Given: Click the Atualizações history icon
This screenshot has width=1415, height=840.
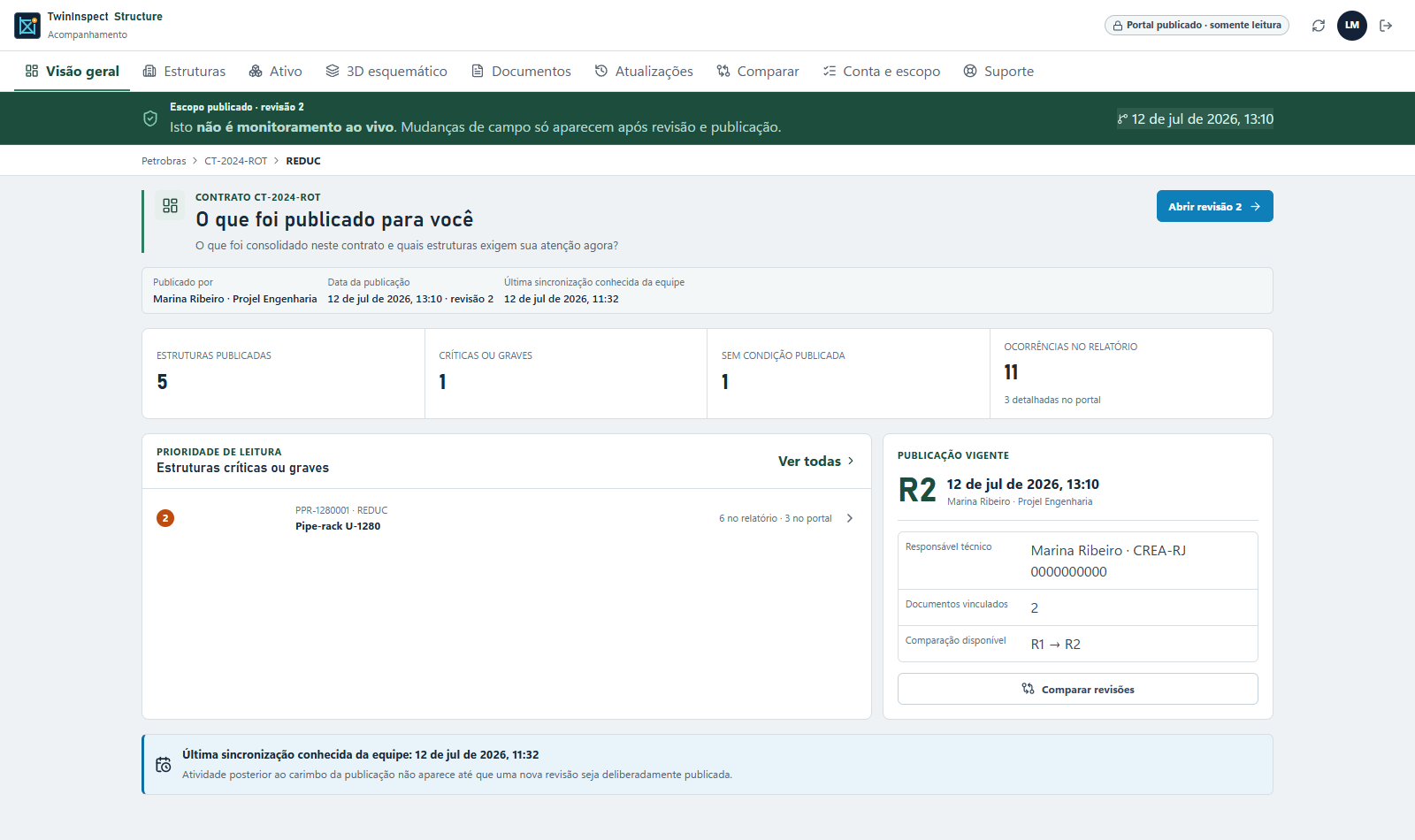Looking at the screenshot, I should click(601, 71).
